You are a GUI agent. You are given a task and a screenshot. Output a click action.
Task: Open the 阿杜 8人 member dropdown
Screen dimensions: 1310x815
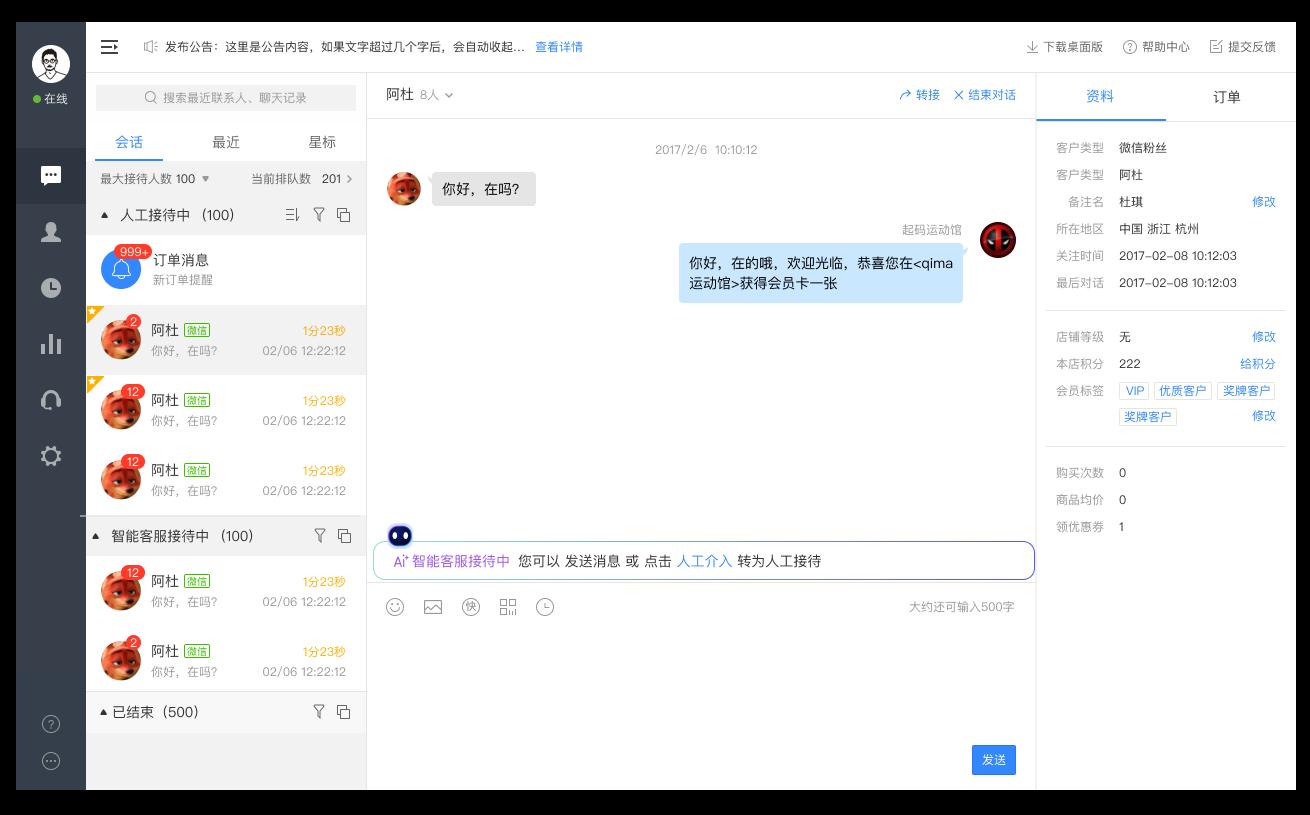point(449,96)
